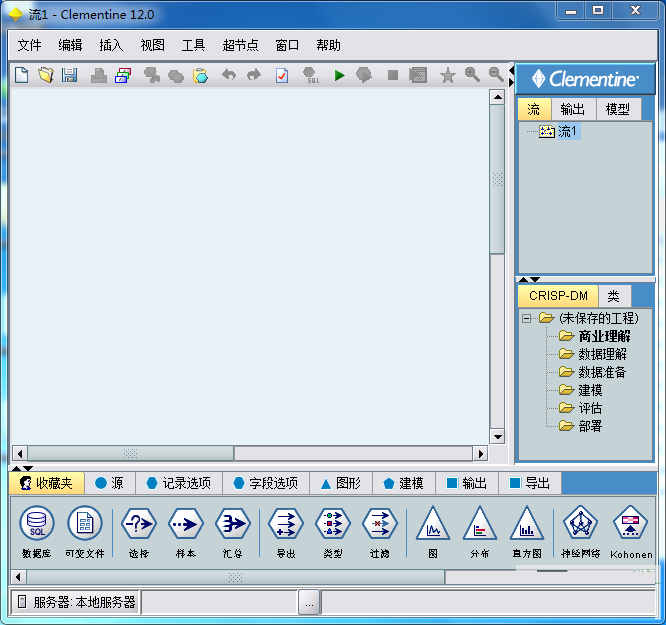The image size is (666, 625).
Task: Click canvas vertical scrollbar down arrow
Action: [497, 436]
